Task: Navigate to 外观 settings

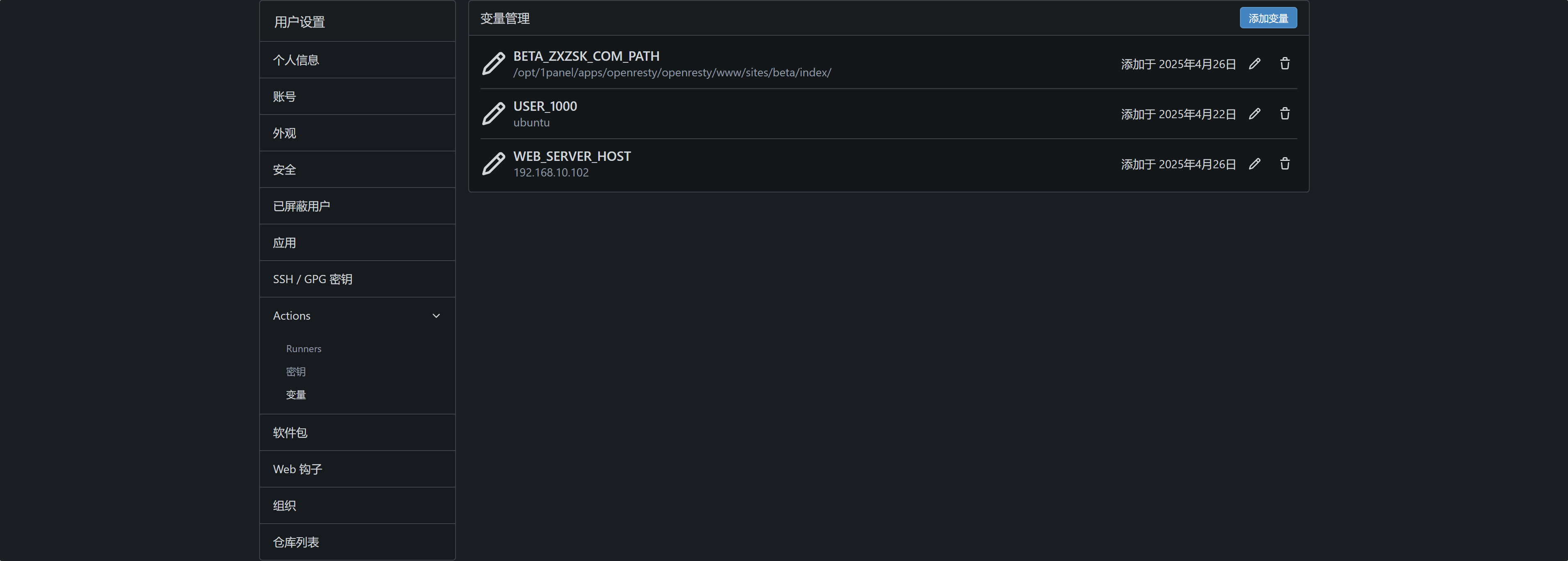Action: [x=284, y=133]
